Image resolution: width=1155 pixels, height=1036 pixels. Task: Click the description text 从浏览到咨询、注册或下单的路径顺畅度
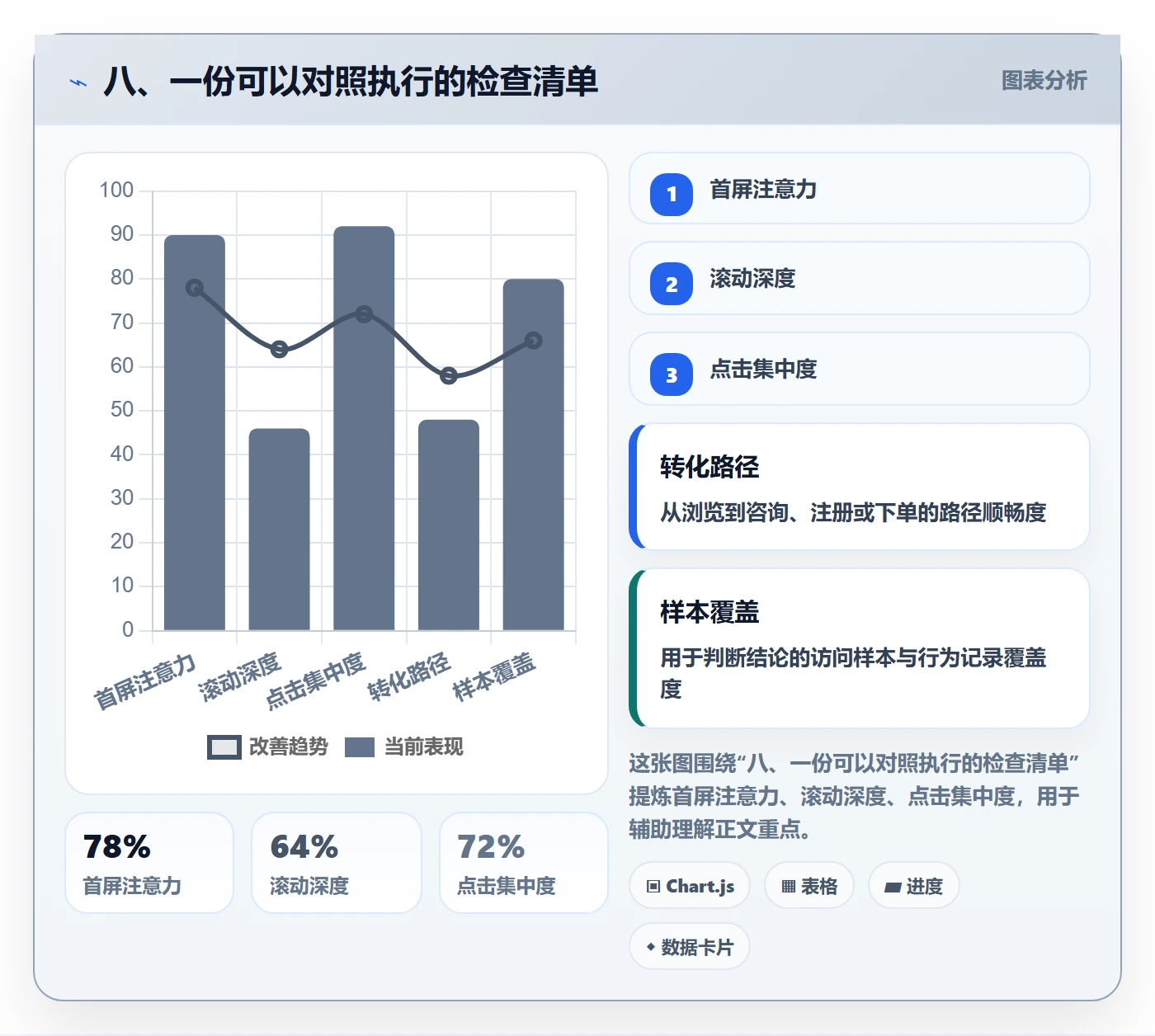853,513
